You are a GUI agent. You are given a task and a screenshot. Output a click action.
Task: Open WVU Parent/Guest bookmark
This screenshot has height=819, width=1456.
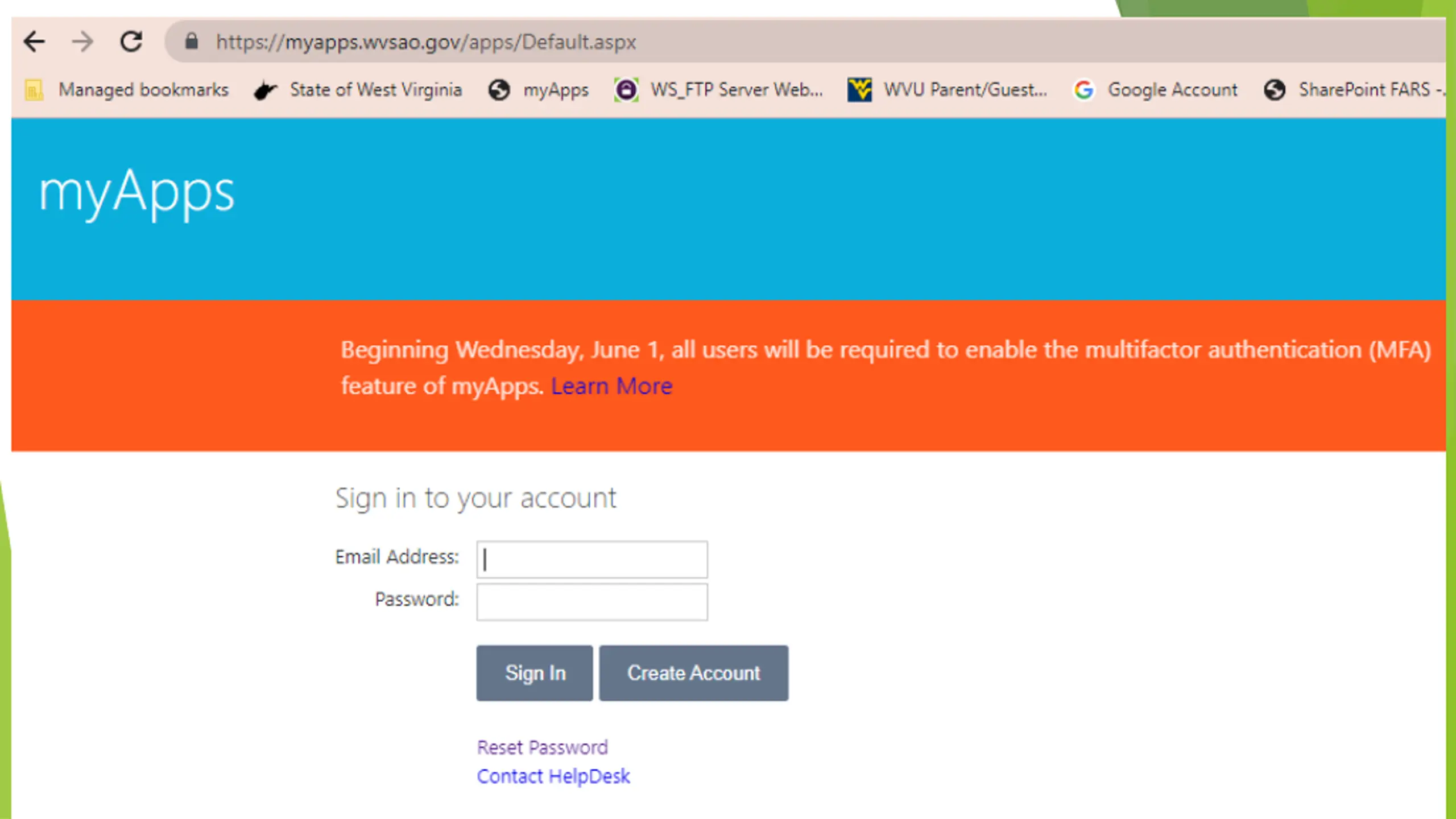tap(947, 90)
